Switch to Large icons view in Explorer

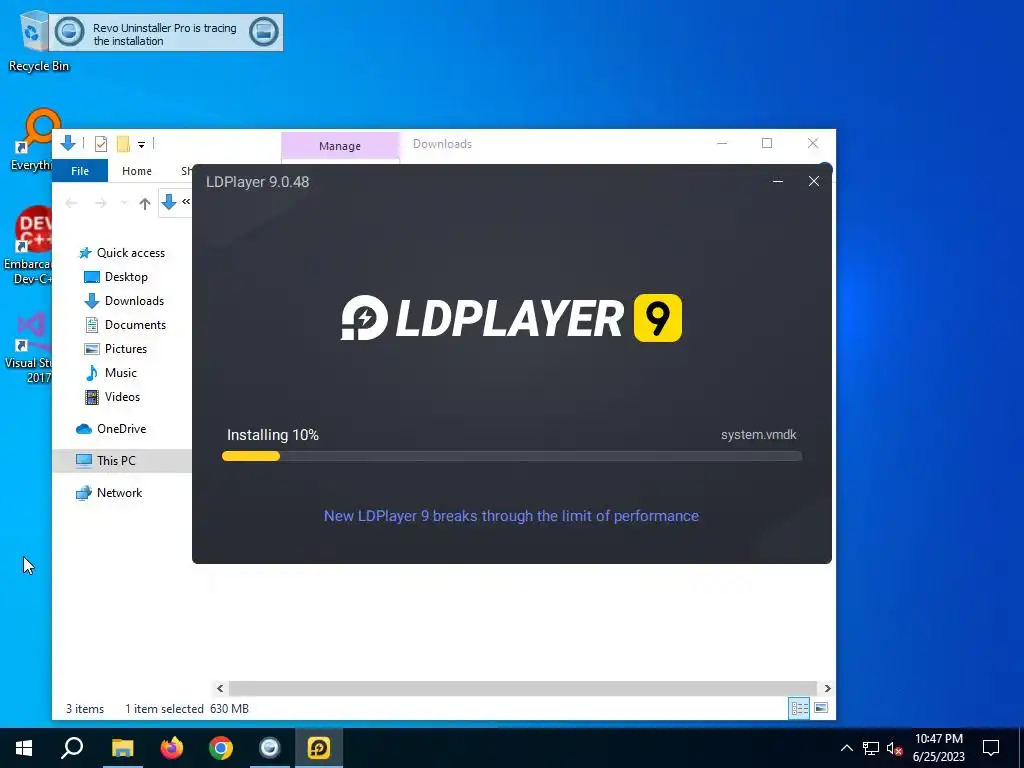click(x=822, y=709)
